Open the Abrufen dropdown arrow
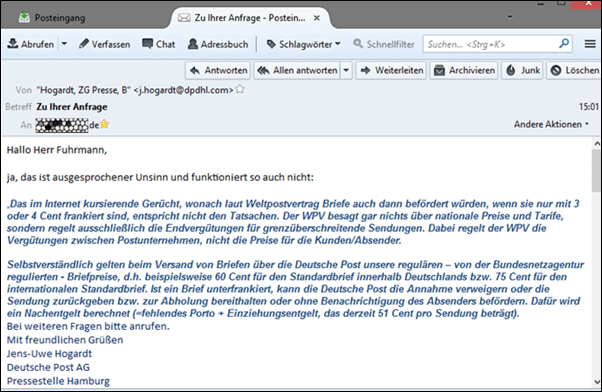Image resolution: width=602 pixels, height=392 pixels. (64, 44)
